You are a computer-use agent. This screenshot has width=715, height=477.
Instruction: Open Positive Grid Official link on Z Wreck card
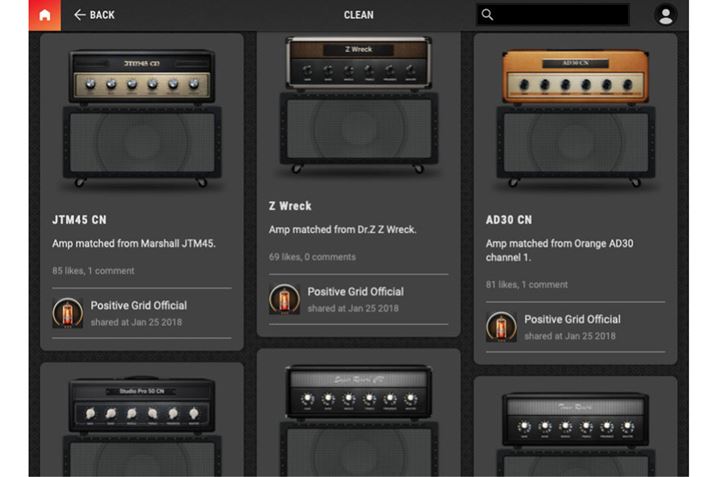click(356, 292)
